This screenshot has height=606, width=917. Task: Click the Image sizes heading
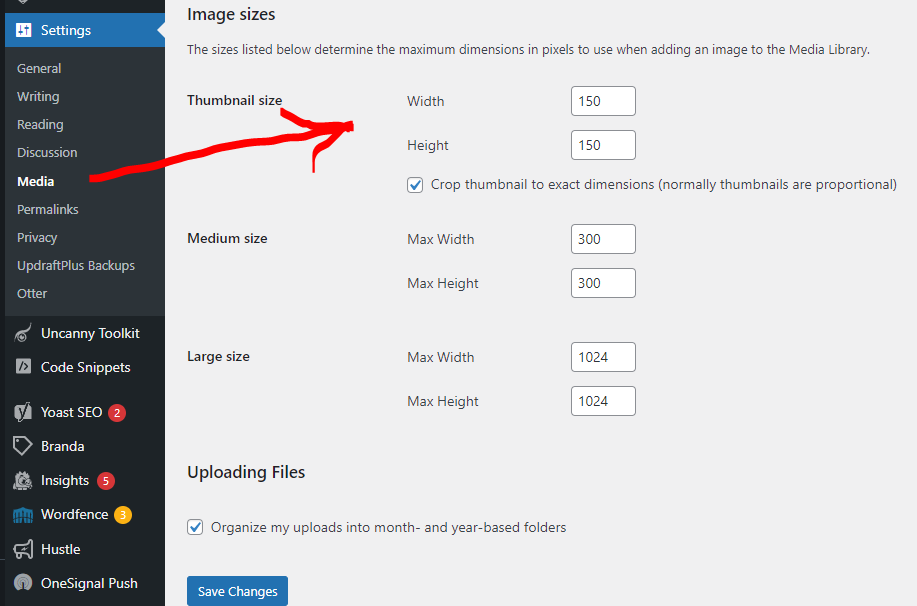[x=231, y=15]
